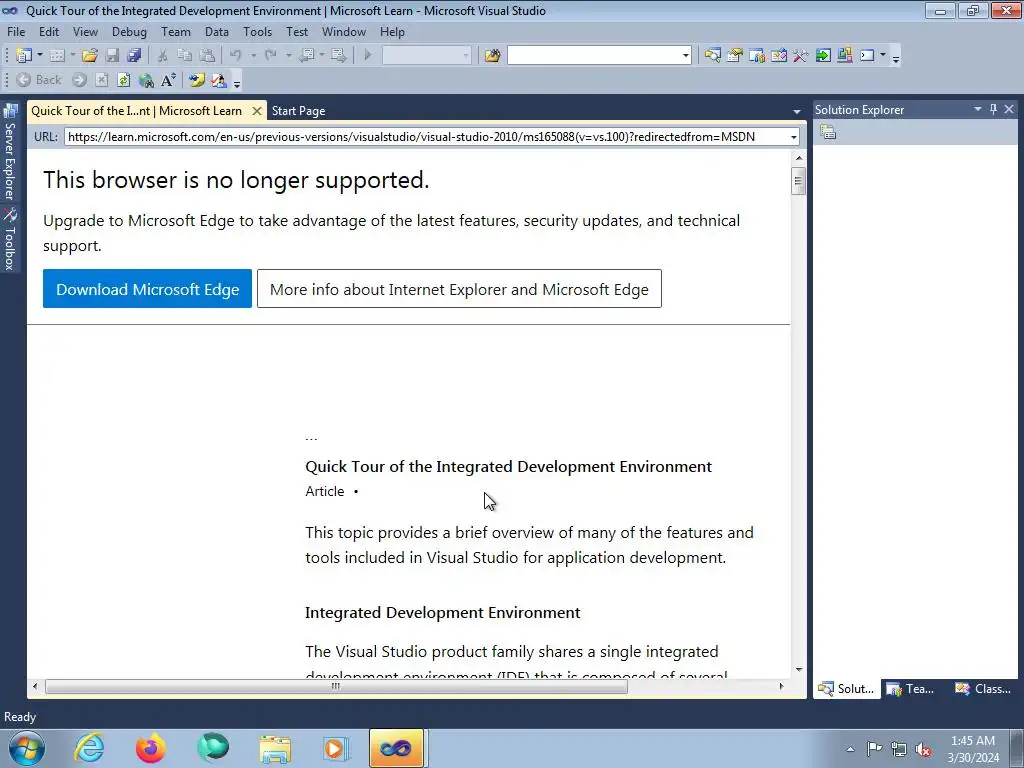Open the Tools menu
This screenshot has height=768, width=1024.
pyautogui.click(x=257, y=31)
